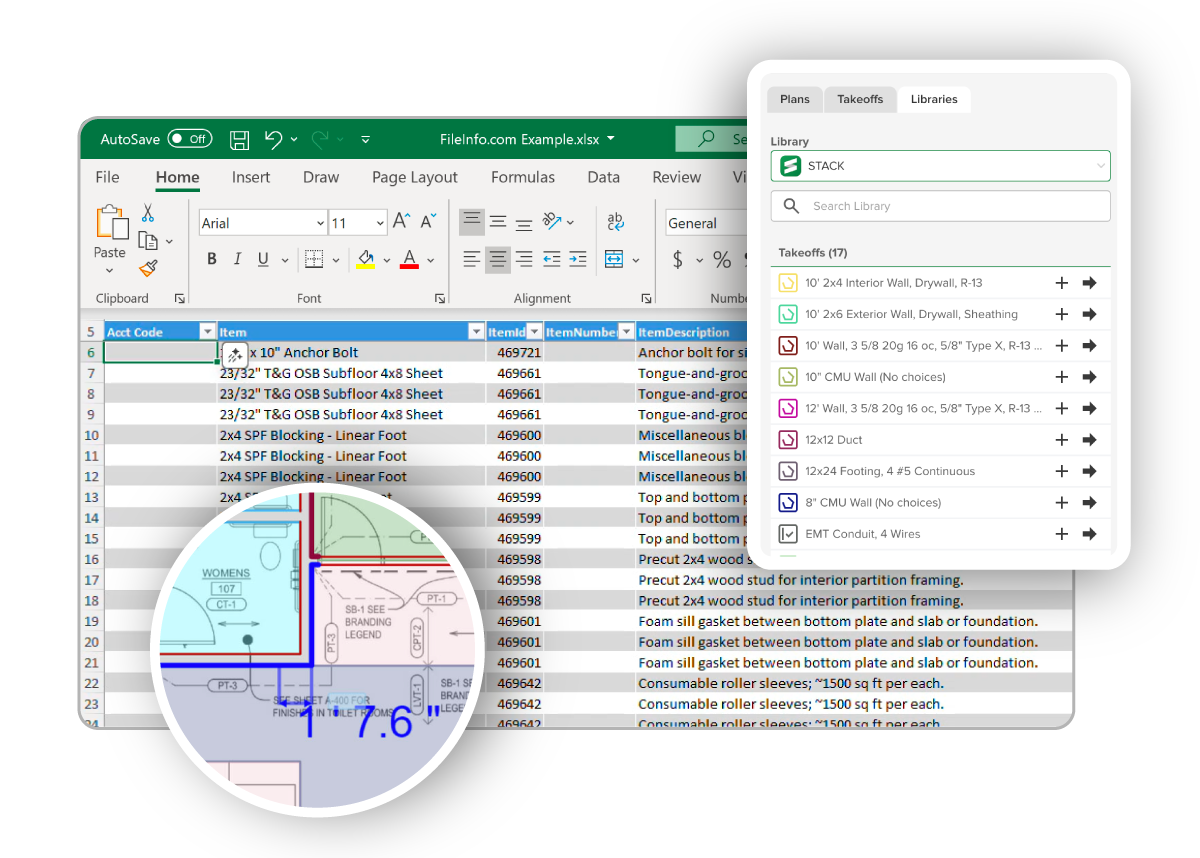Screen dimensions: 1200x858
Task: Click yellow highlight color swatch under Fill Color
Action: [x=364, y=264]
